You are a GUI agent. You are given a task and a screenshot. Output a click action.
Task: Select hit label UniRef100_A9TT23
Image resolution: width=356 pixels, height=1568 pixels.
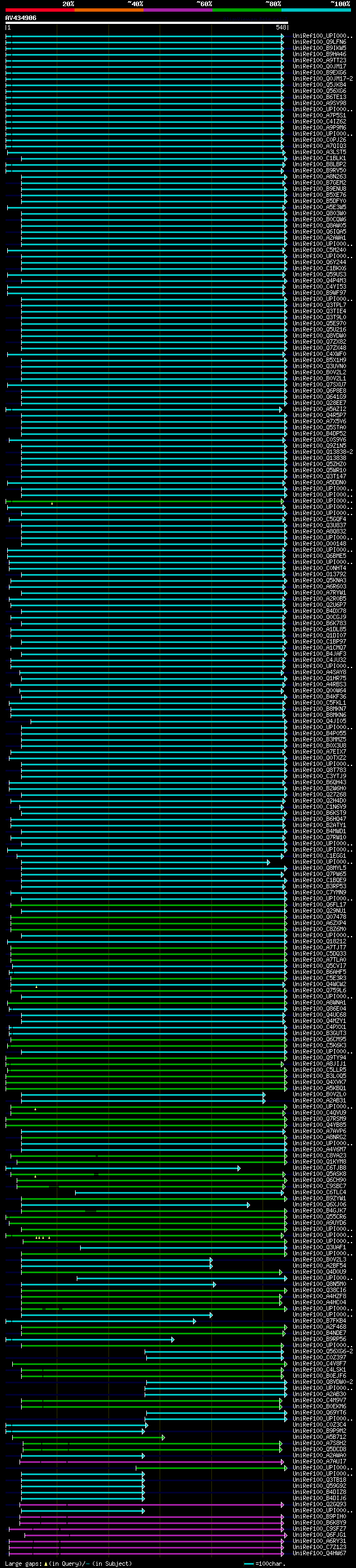[319, 60]
